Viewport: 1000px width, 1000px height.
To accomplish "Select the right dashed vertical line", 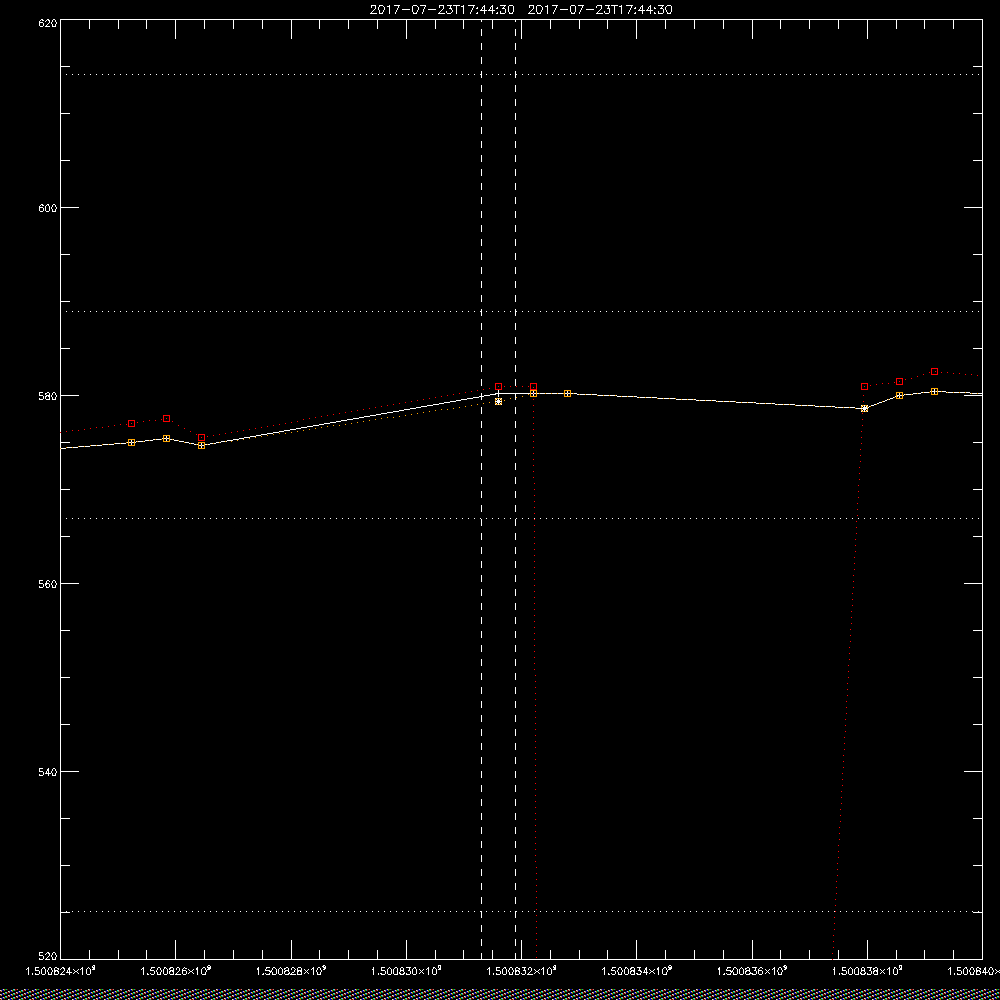I will tap(515, 489).
